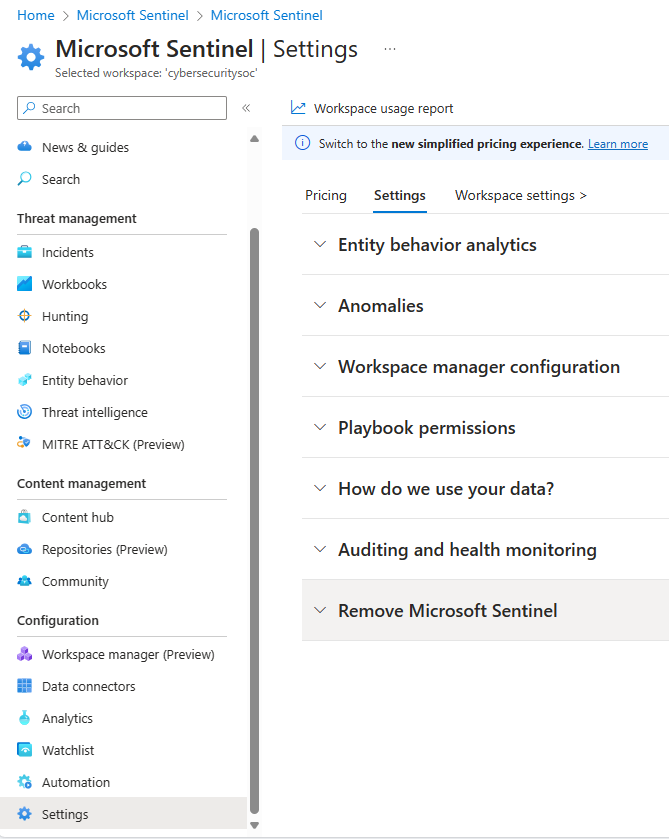
Task: Follow the Learn more link
Action: coord(618,144)
